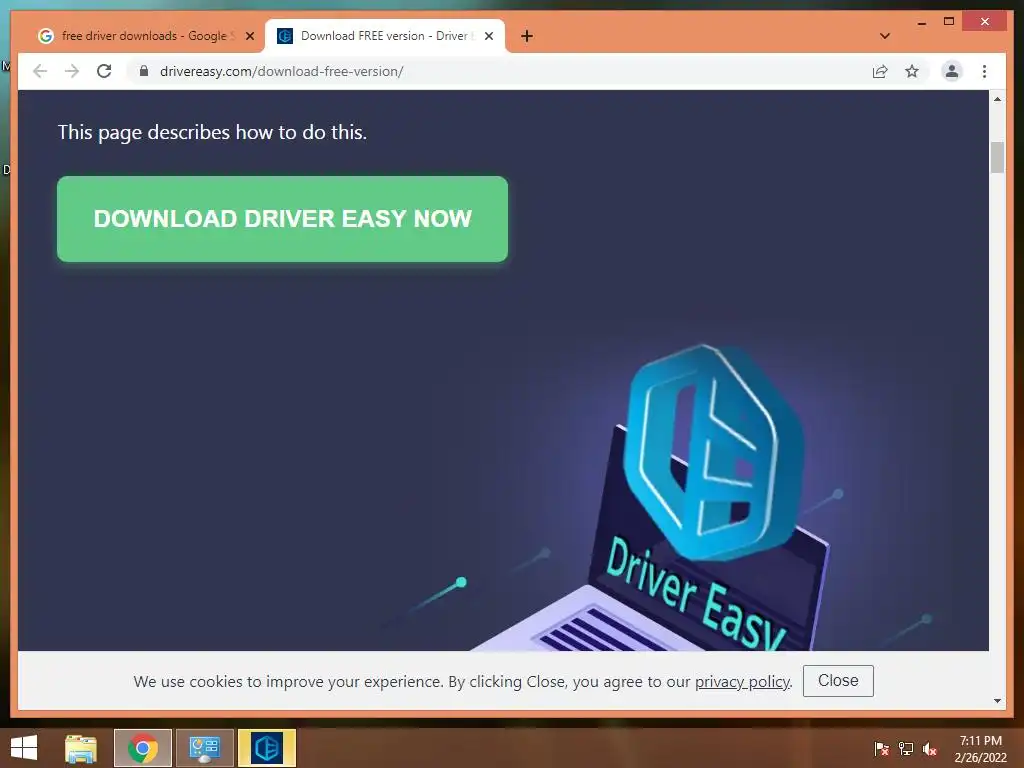Switch to the 'free driver downloads - Google' tab
The width and height of the screenshot is (1024, 768).
144,36
